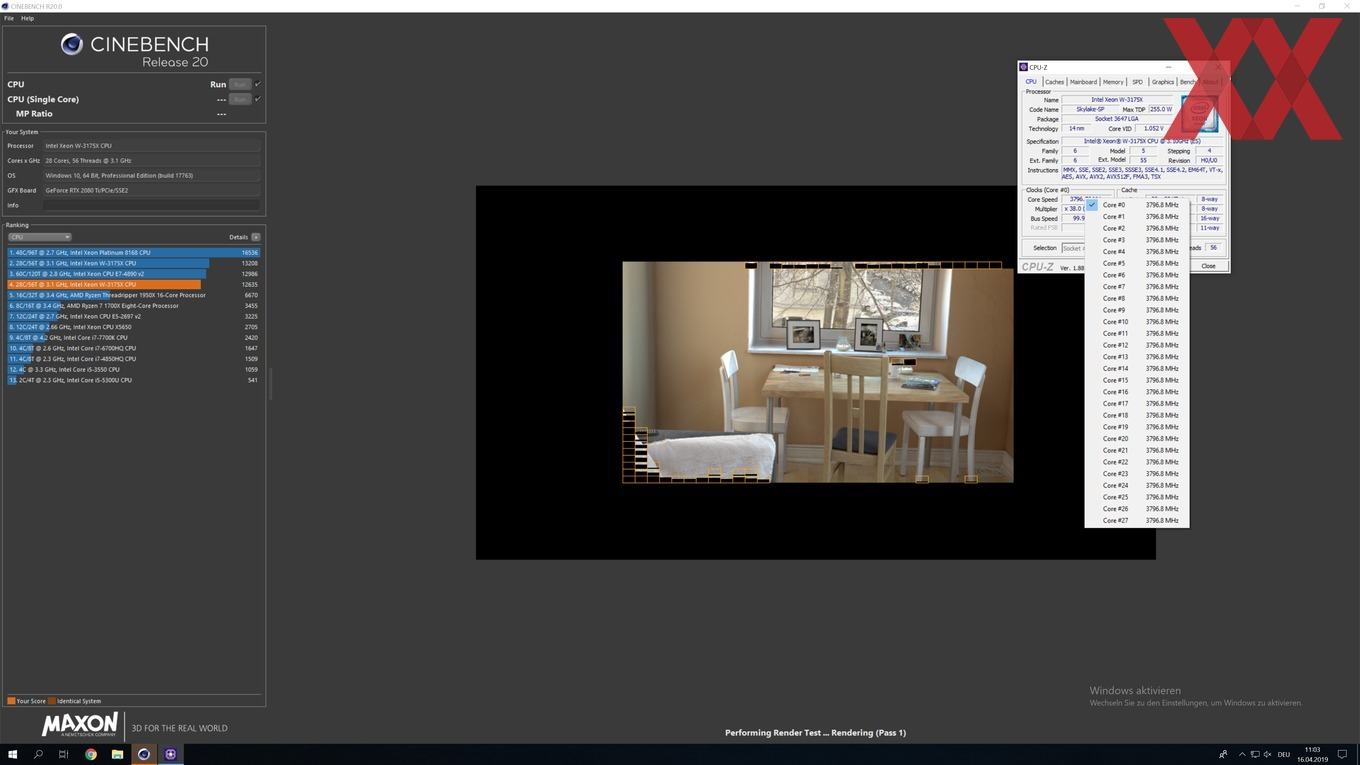Open the Selection socket dropdown in CPU-Z

1072,248
